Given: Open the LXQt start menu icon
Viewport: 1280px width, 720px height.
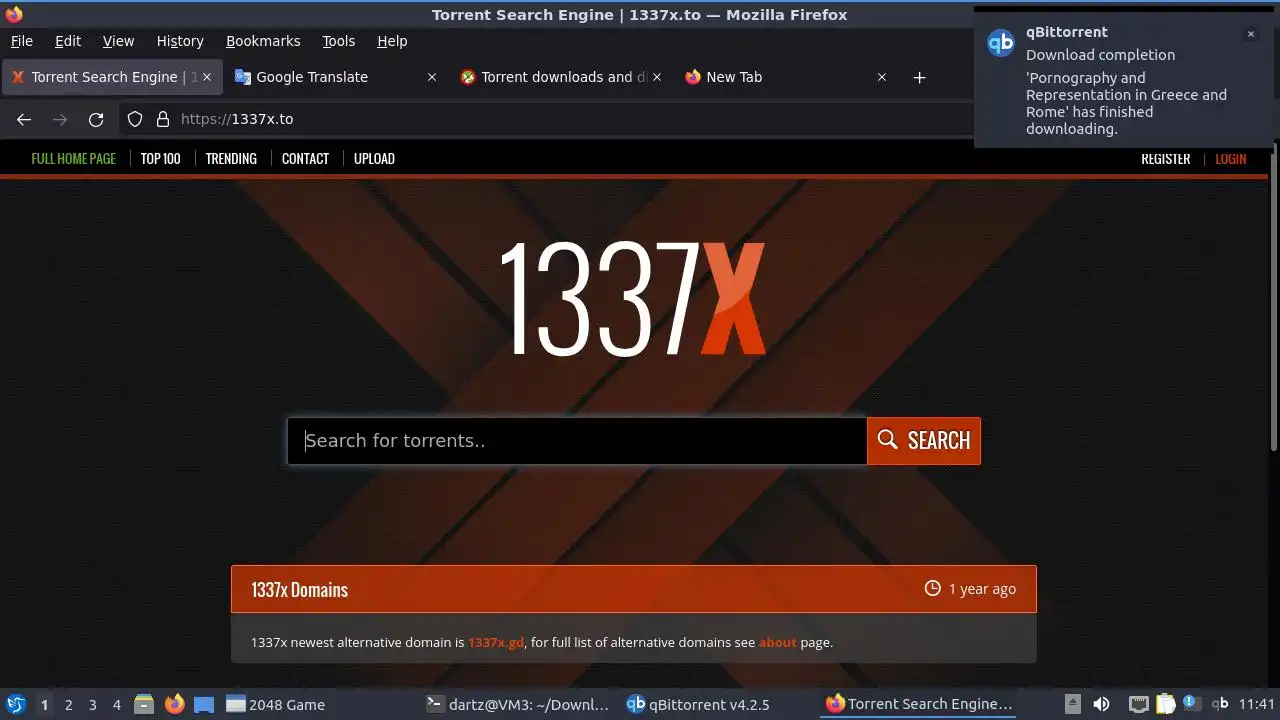Looking at the screenshot, I should [x=16, y=704].
